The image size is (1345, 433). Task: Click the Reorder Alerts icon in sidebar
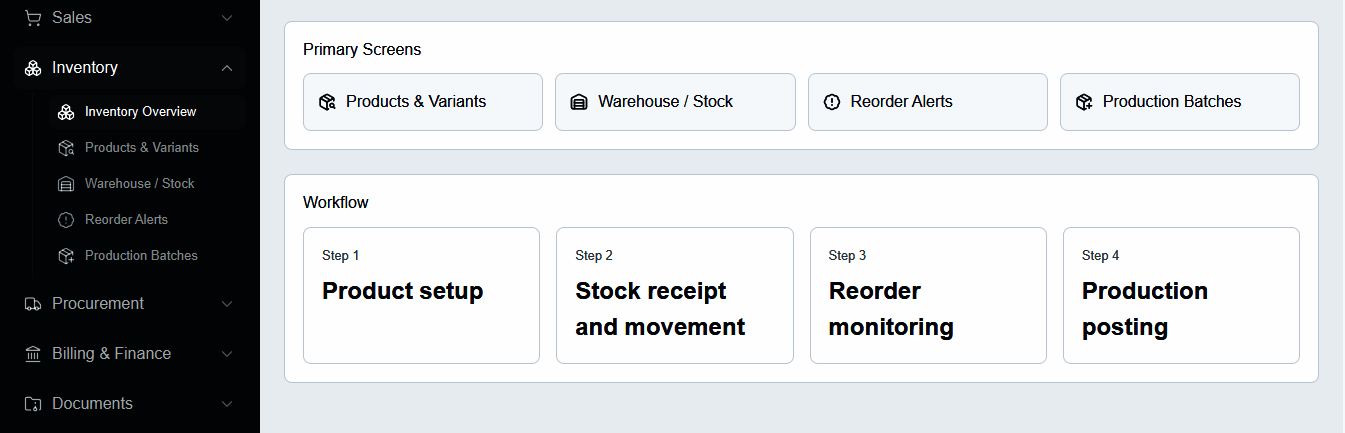coord(66,220)
